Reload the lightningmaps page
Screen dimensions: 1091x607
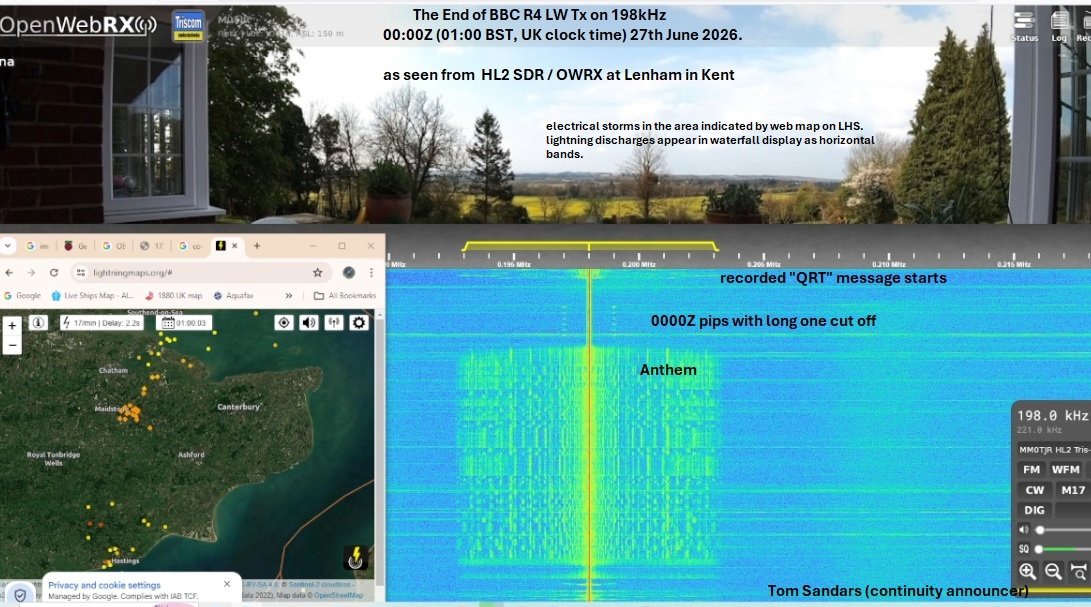(x=54, y=273)
